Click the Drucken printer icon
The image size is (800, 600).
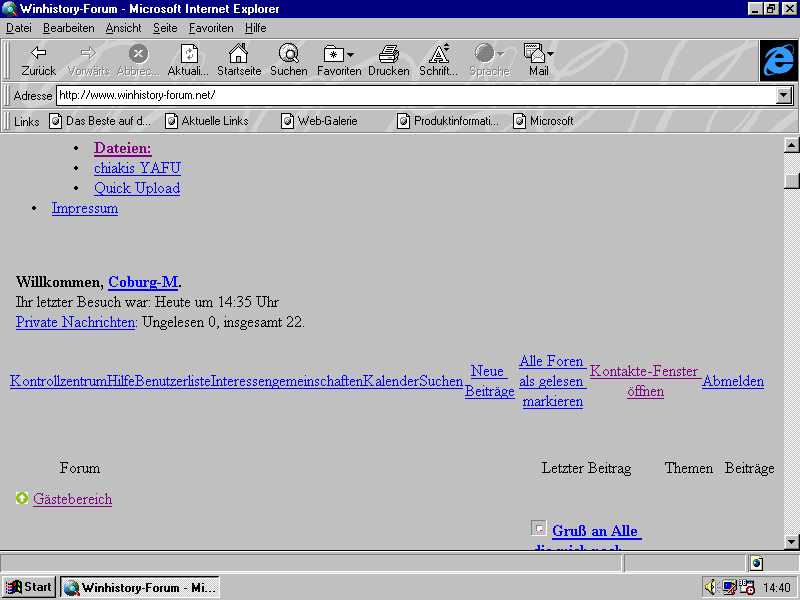click(x=388, y=54)
